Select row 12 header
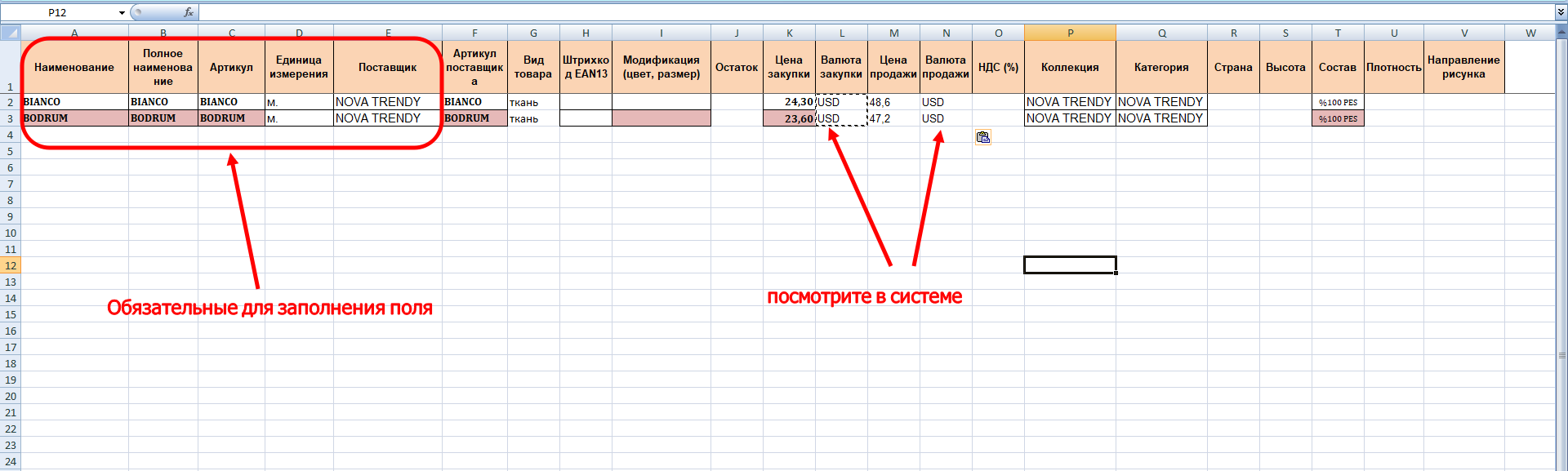 (10, 265)
